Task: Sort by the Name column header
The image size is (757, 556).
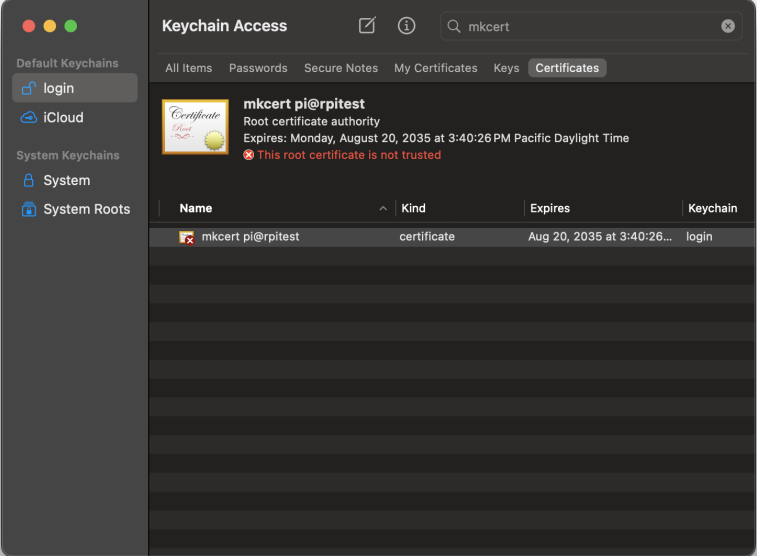Action: (x=196, y=208)
